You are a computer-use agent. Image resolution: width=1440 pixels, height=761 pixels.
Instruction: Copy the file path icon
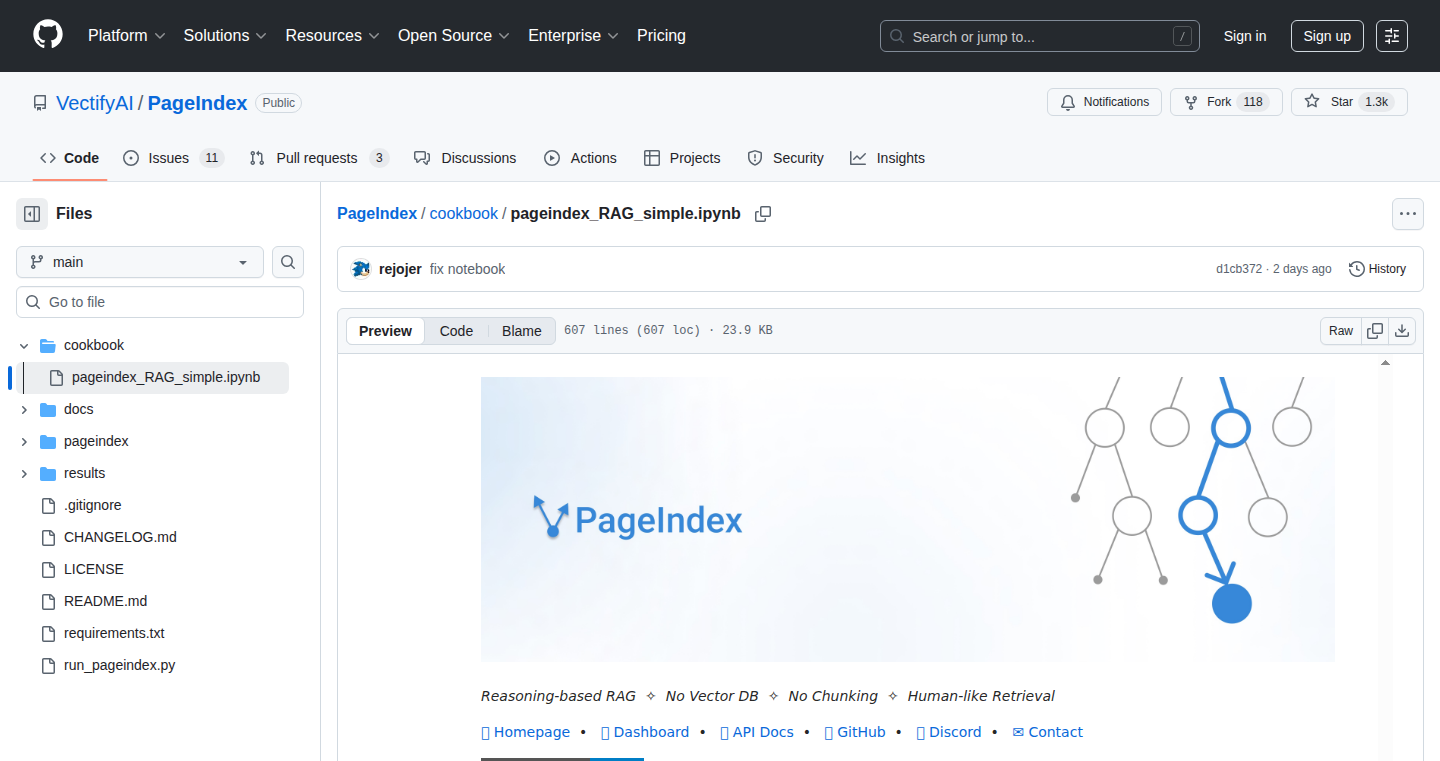click(x=763, y=214)
